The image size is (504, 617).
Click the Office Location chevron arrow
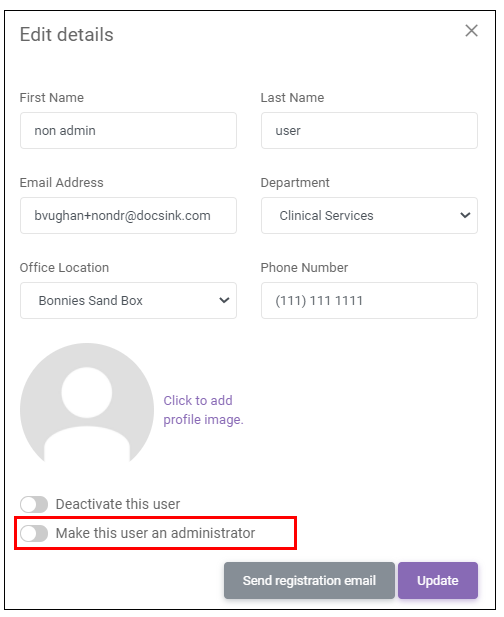[x=224, y=300]
